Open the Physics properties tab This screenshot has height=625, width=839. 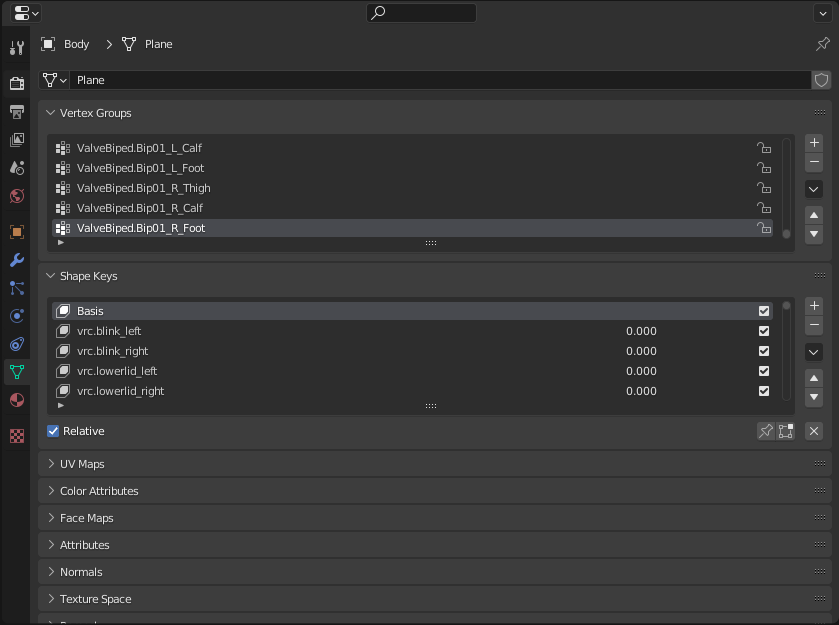(17, 316)
